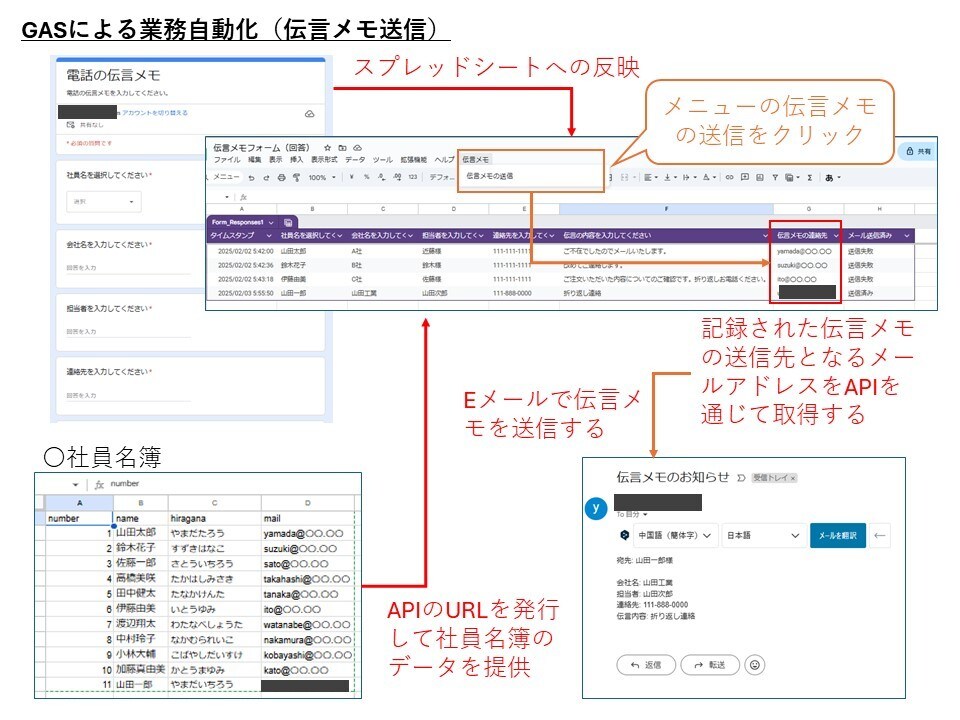Select the 'hiragana' header cell in 社員名簿
The image size is (960, 720).
point(214,519)
